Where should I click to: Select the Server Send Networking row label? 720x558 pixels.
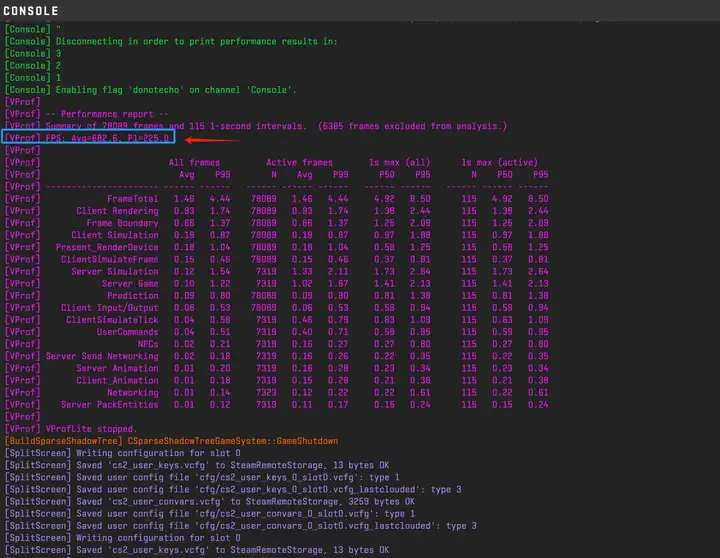(102, 356)
